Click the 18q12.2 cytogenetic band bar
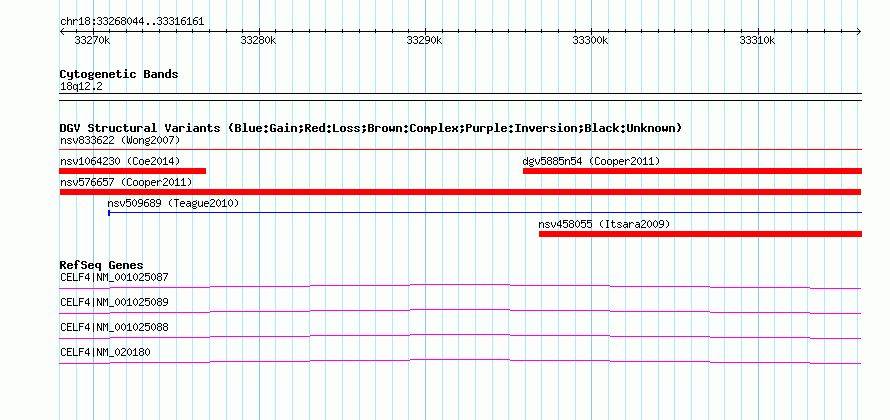 coord(460,97)
